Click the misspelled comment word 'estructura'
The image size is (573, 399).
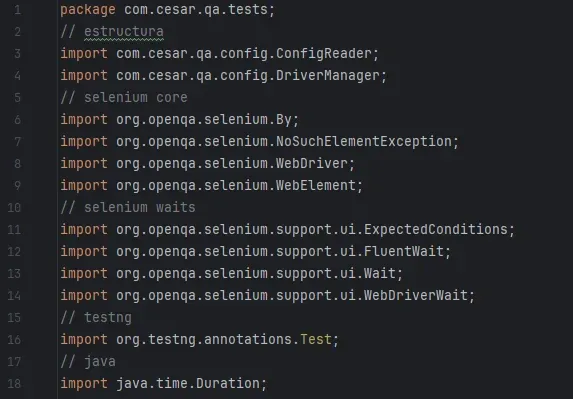pos(124,32)
